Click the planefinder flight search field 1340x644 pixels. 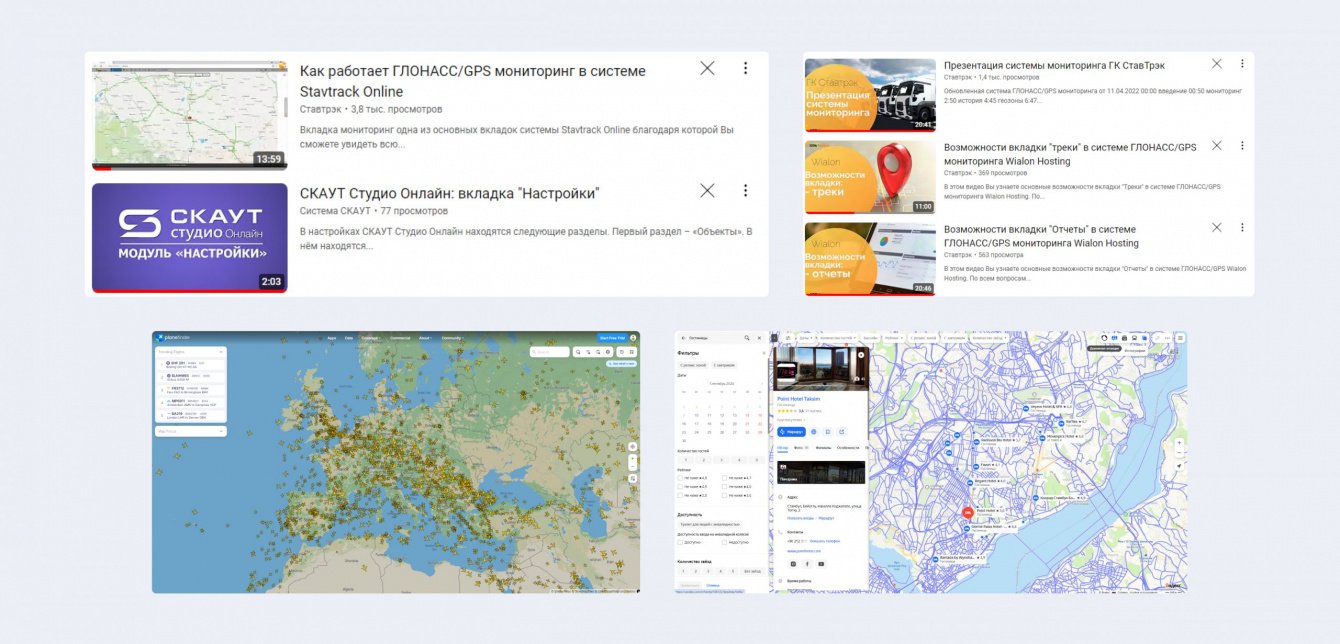[x=549, y=352]
